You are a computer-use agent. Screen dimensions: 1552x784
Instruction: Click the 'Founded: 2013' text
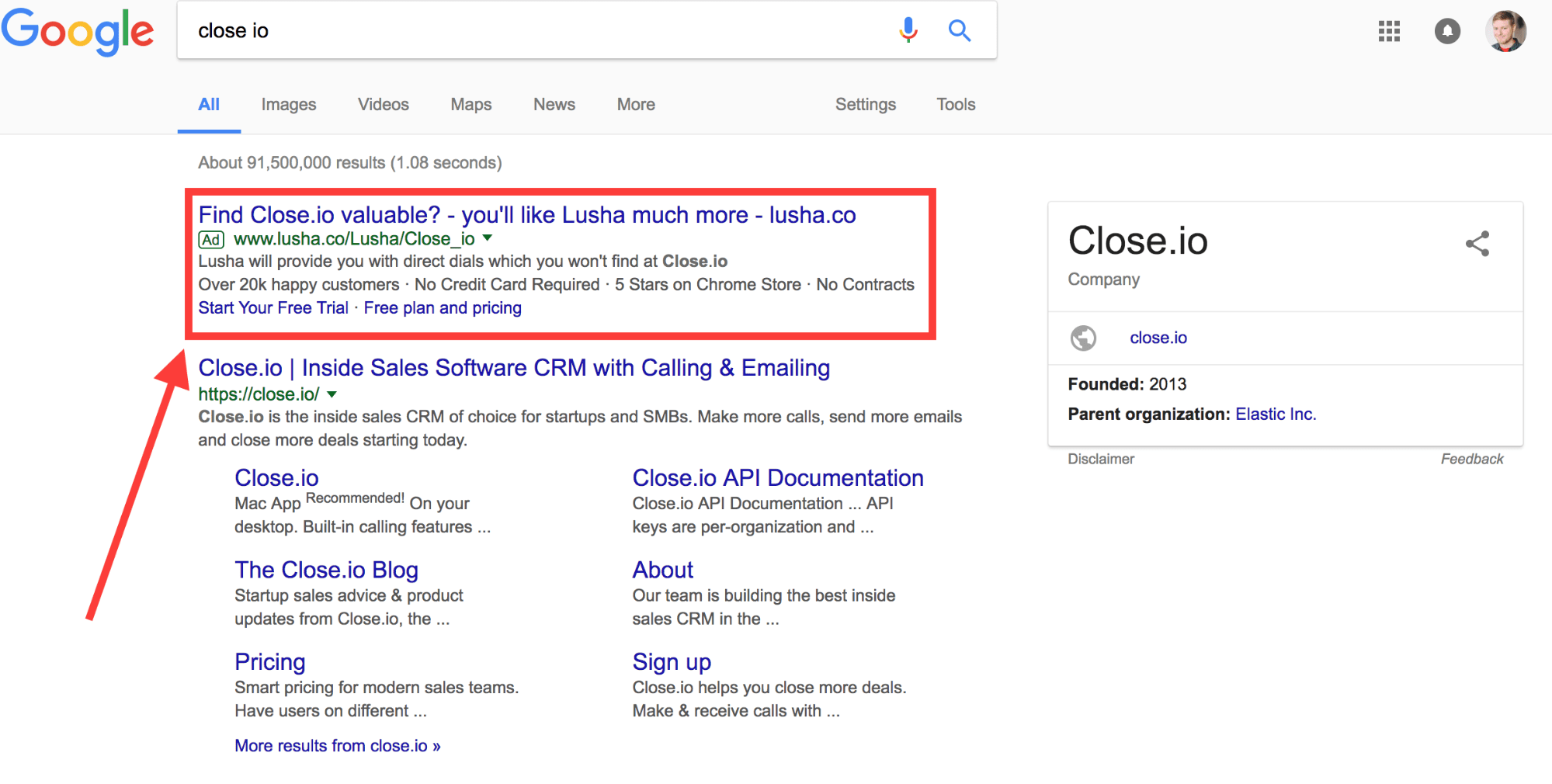coord(1127,383)
